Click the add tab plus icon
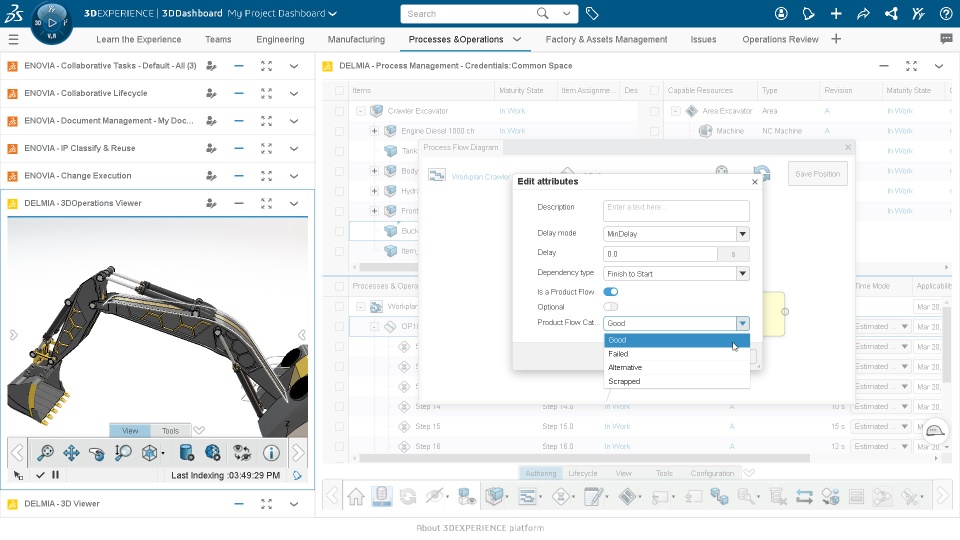960x540 pixels. pyautogui.click(x=836, y=39)
